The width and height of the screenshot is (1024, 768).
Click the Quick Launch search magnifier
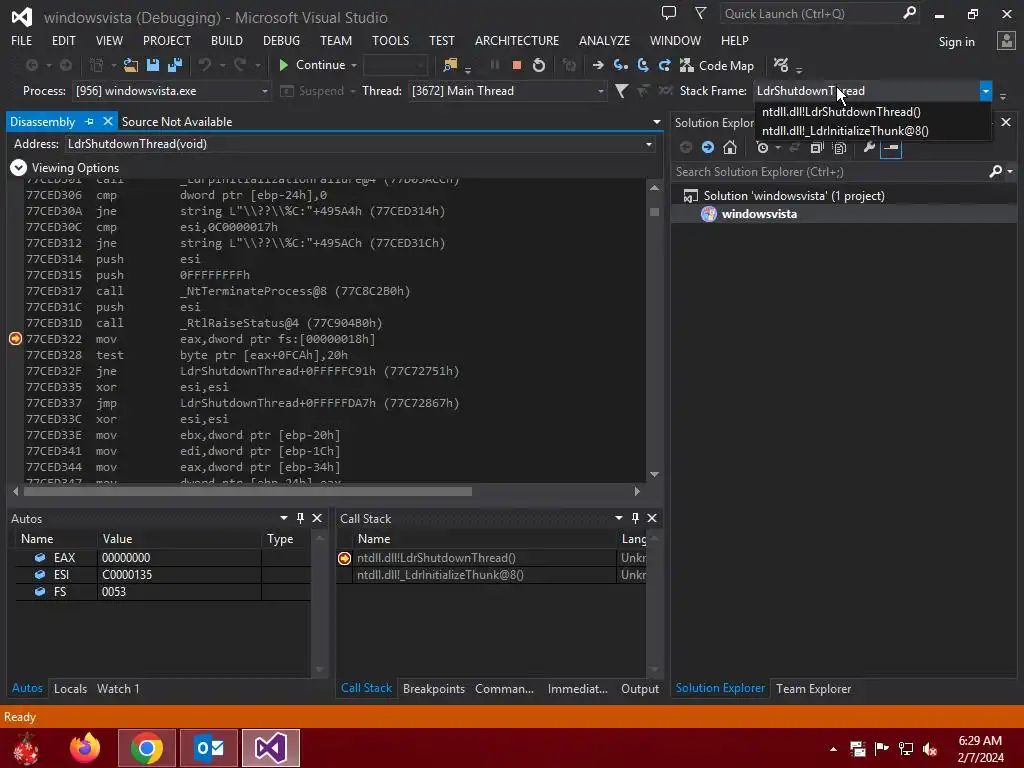coord(909,13)
